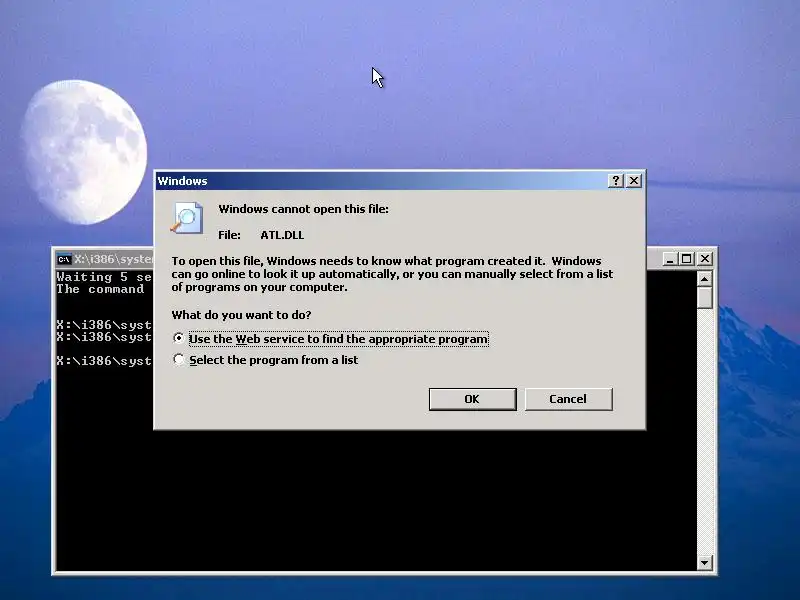Image resolution: width=800 pixels, height=600 pixels.
Task: Click 'Windows cannot open this file:' heading
Action: click(x=304, y=209)
